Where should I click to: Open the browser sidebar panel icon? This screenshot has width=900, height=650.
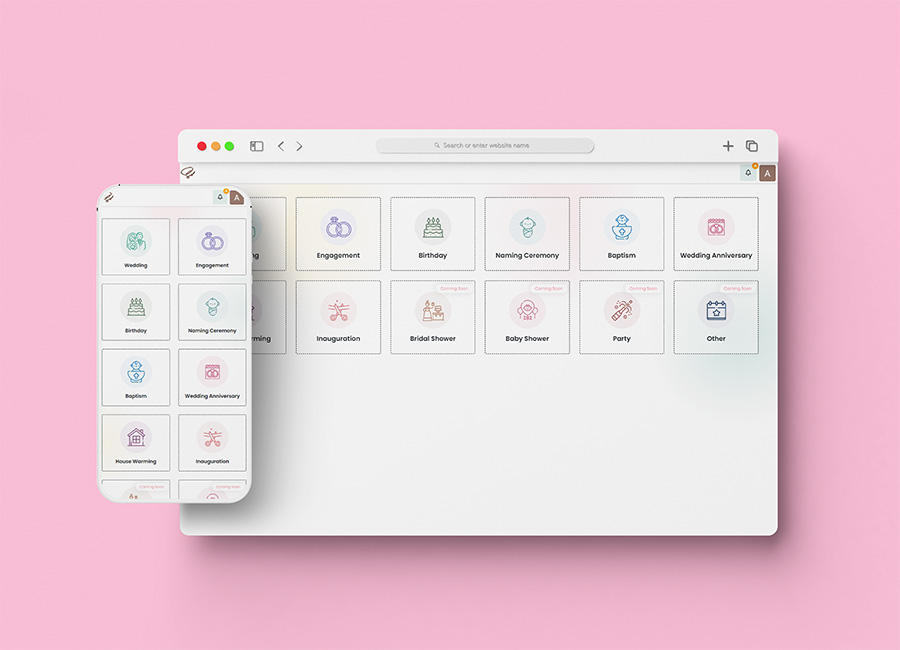click(x=256, y=146)
